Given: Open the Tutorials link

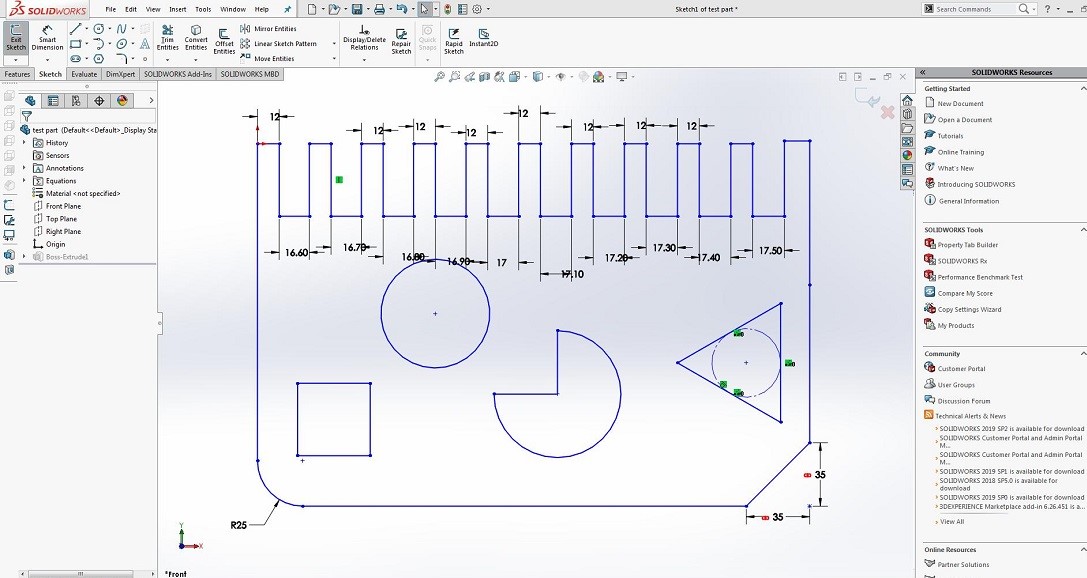Looking at the screenshot, I should point(950,136).
